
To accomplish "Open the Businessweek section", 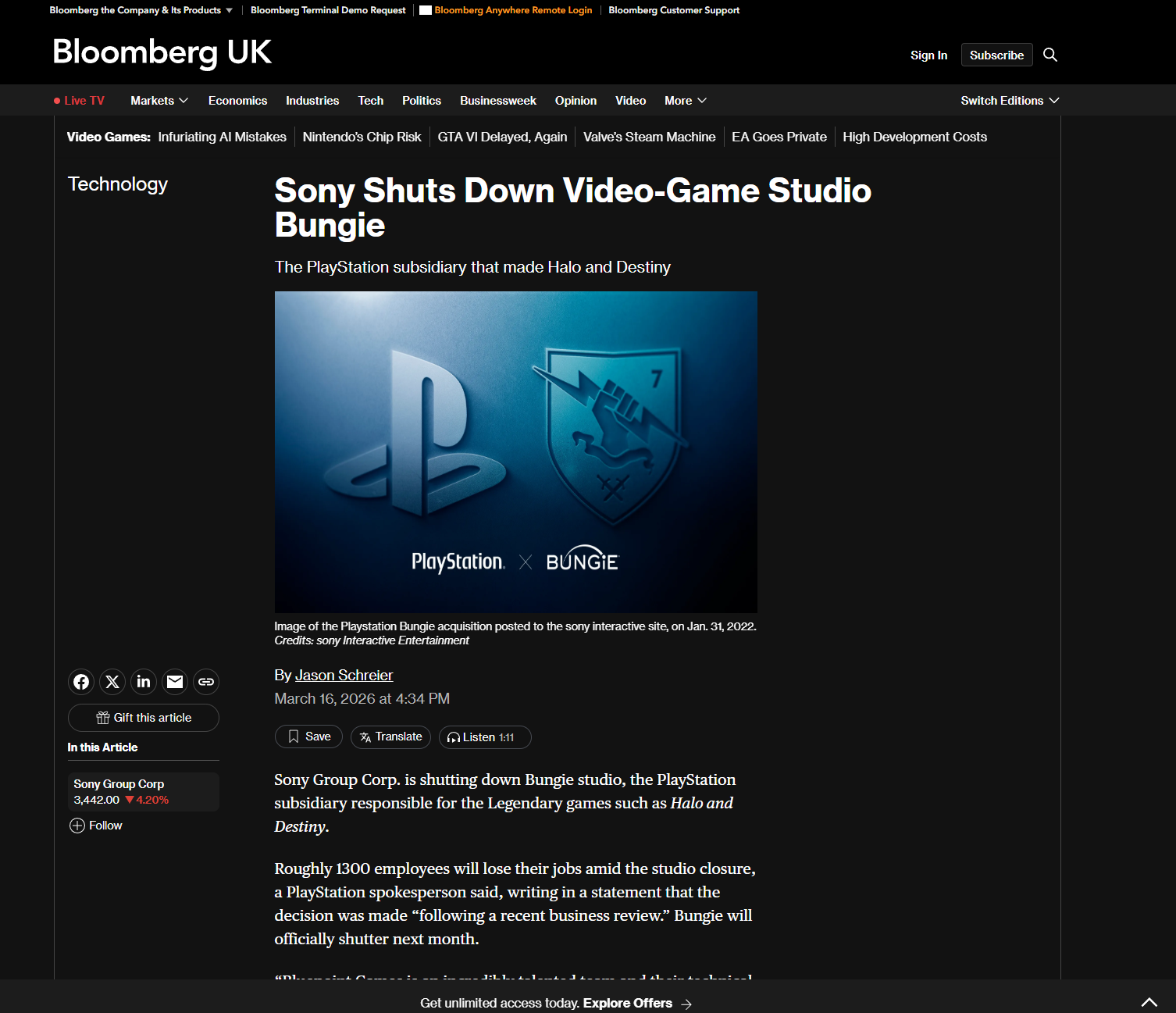I will click(x=497, y=101).
